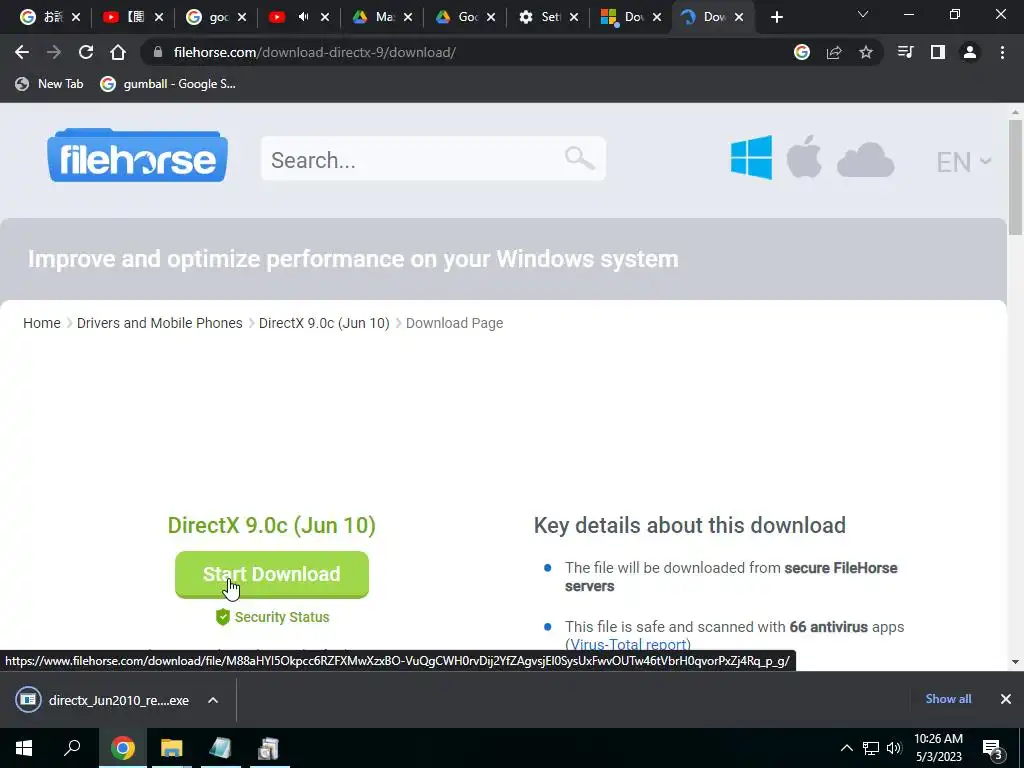1024x768 pixels.
Task: Click Show all downloads
Action: click(x=948, y=699)
